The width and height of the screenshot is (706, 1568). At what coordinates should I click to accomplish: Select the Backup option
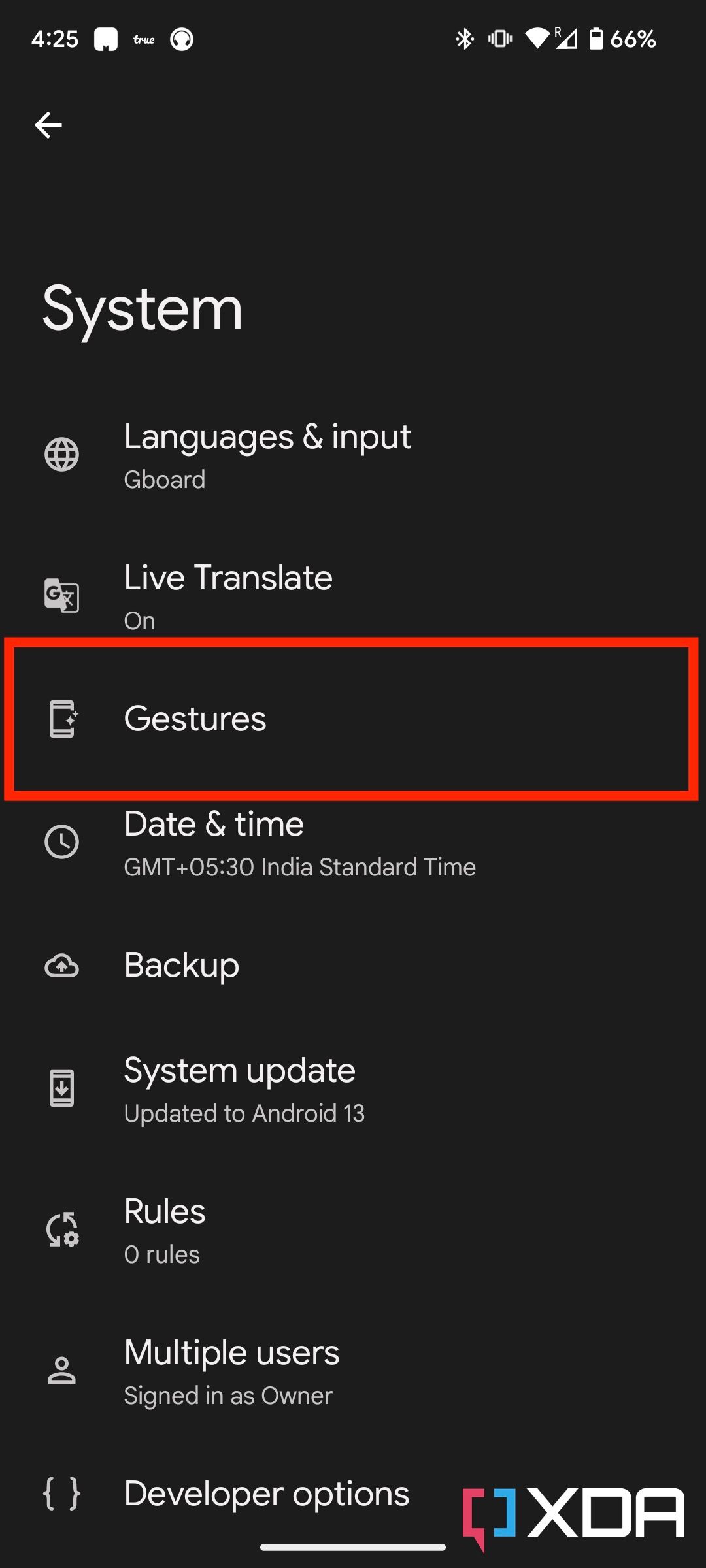click(x=182, y=966)
